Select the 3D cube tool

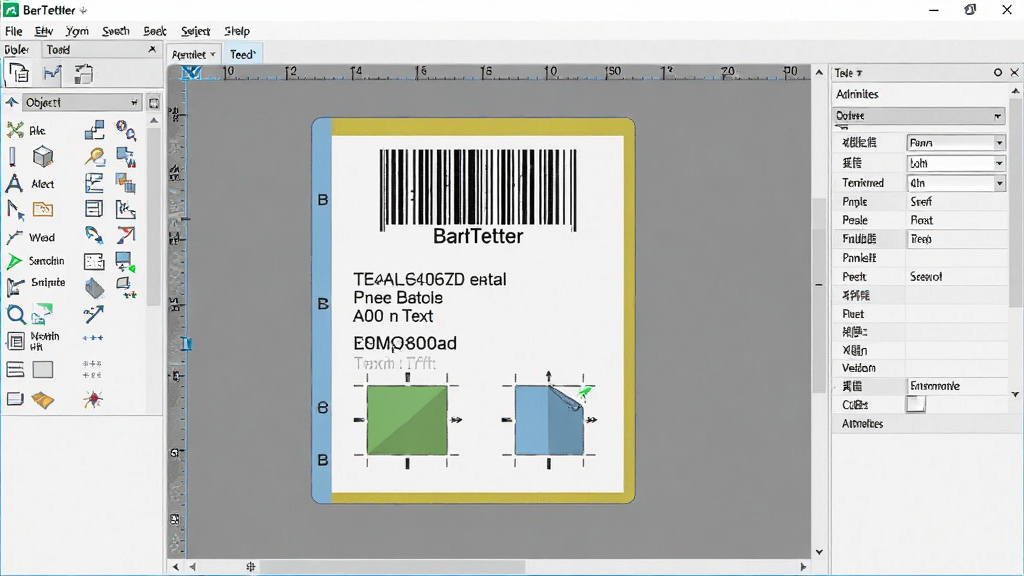click(43, 157)
